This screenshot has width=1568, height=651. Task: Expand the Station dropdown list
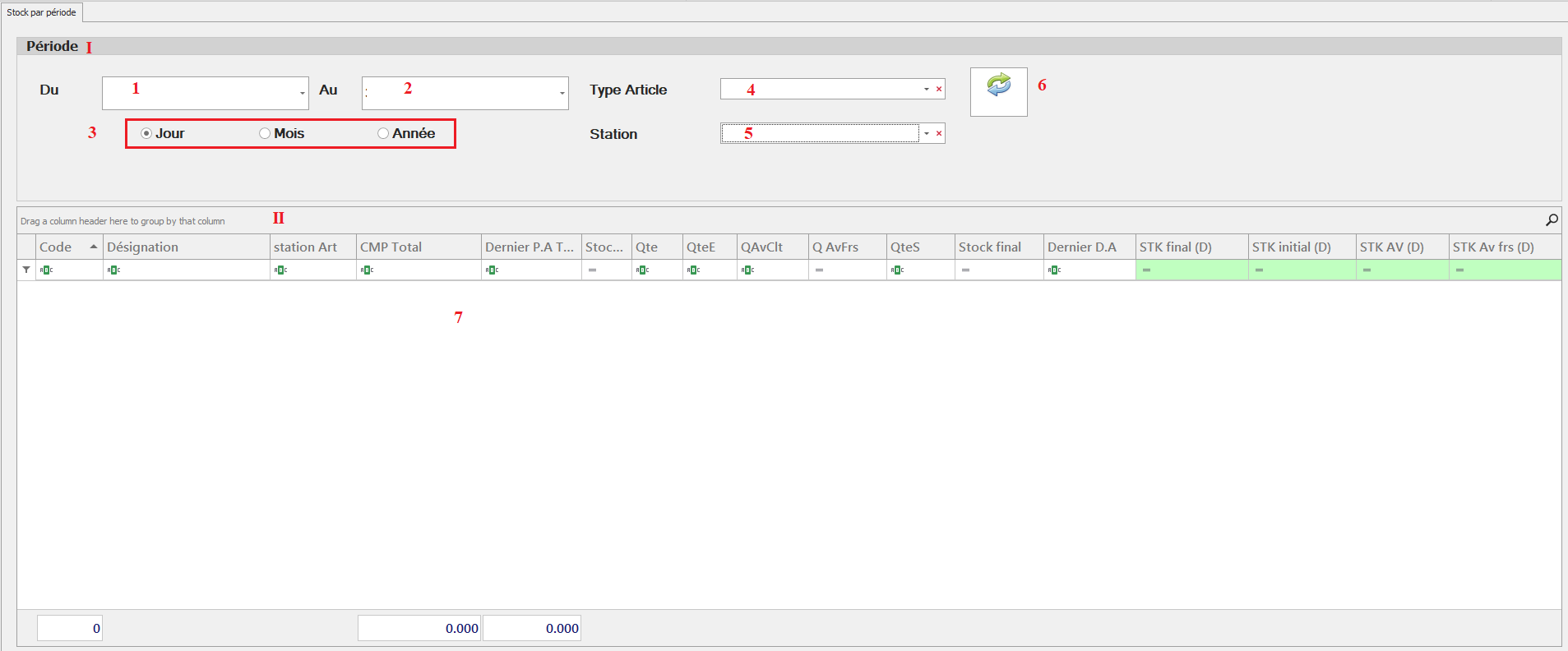point(926,133)
